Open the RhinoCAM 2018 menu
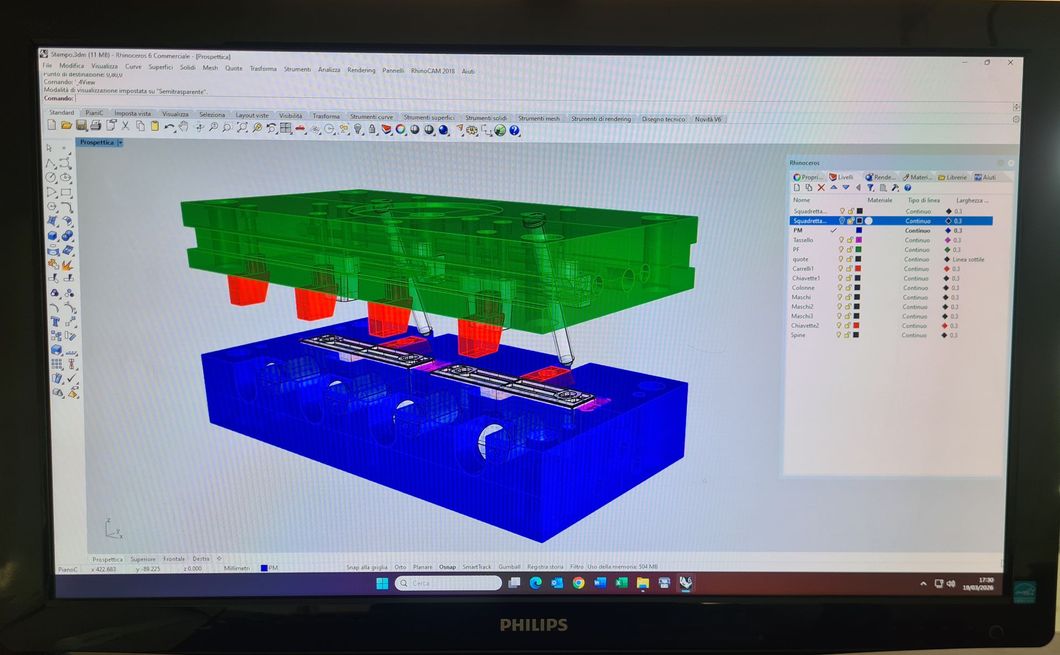Screen dimensions: 1060x655 433,70
